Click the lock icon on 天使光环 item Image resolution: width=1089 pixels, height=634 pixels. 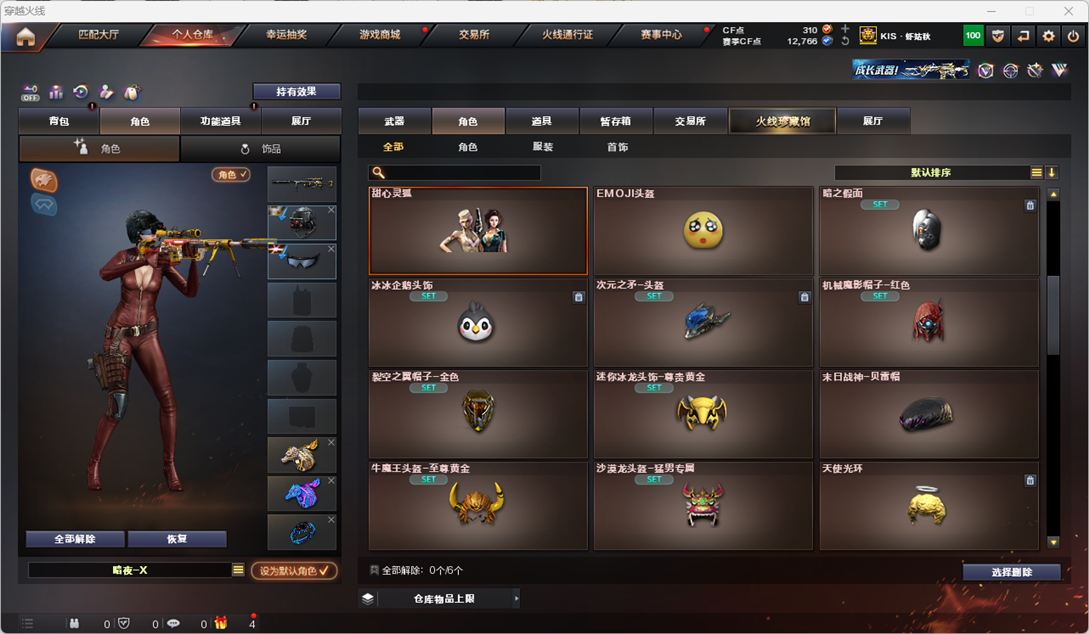1030,480
